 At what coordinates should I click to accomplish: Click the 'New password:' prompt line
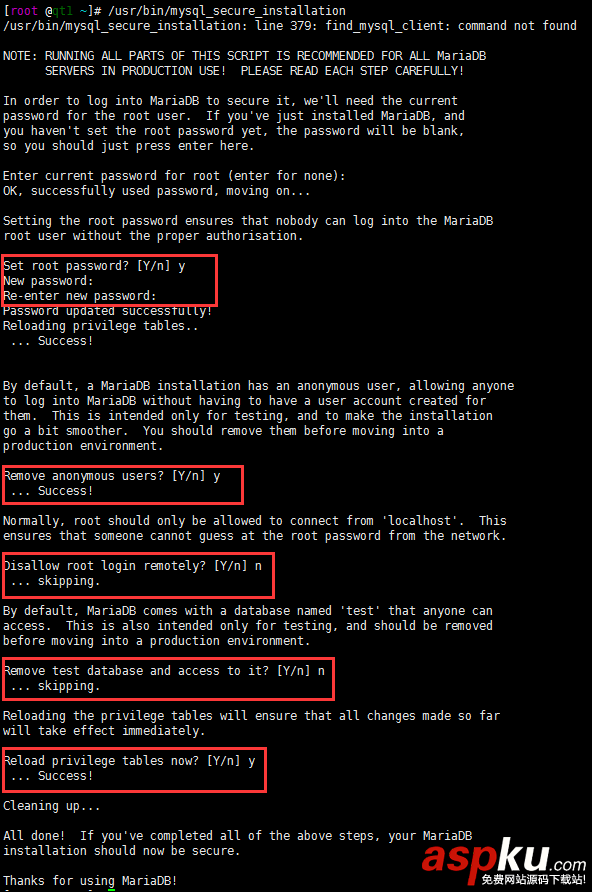click(x=48, y=281)
